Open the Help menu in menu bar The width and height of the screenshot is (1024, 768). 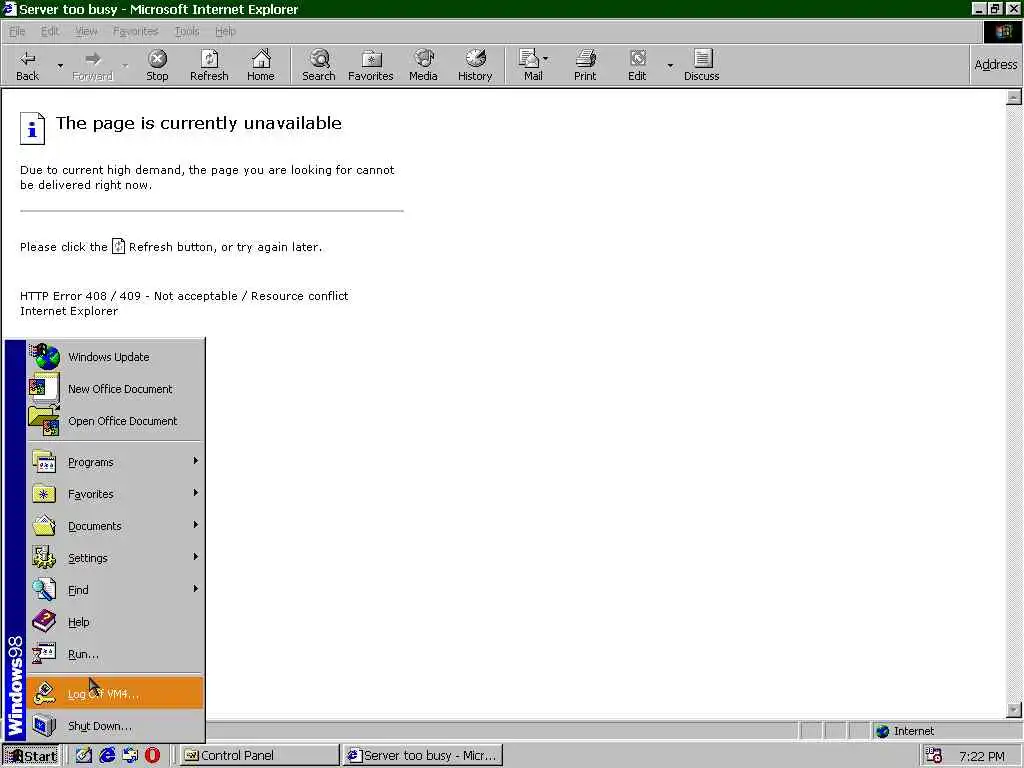tap(225, 31)
